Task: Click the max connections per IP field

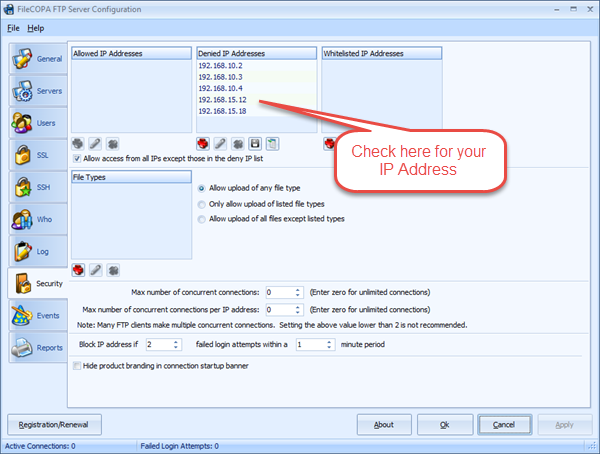Action: (284, 310)
